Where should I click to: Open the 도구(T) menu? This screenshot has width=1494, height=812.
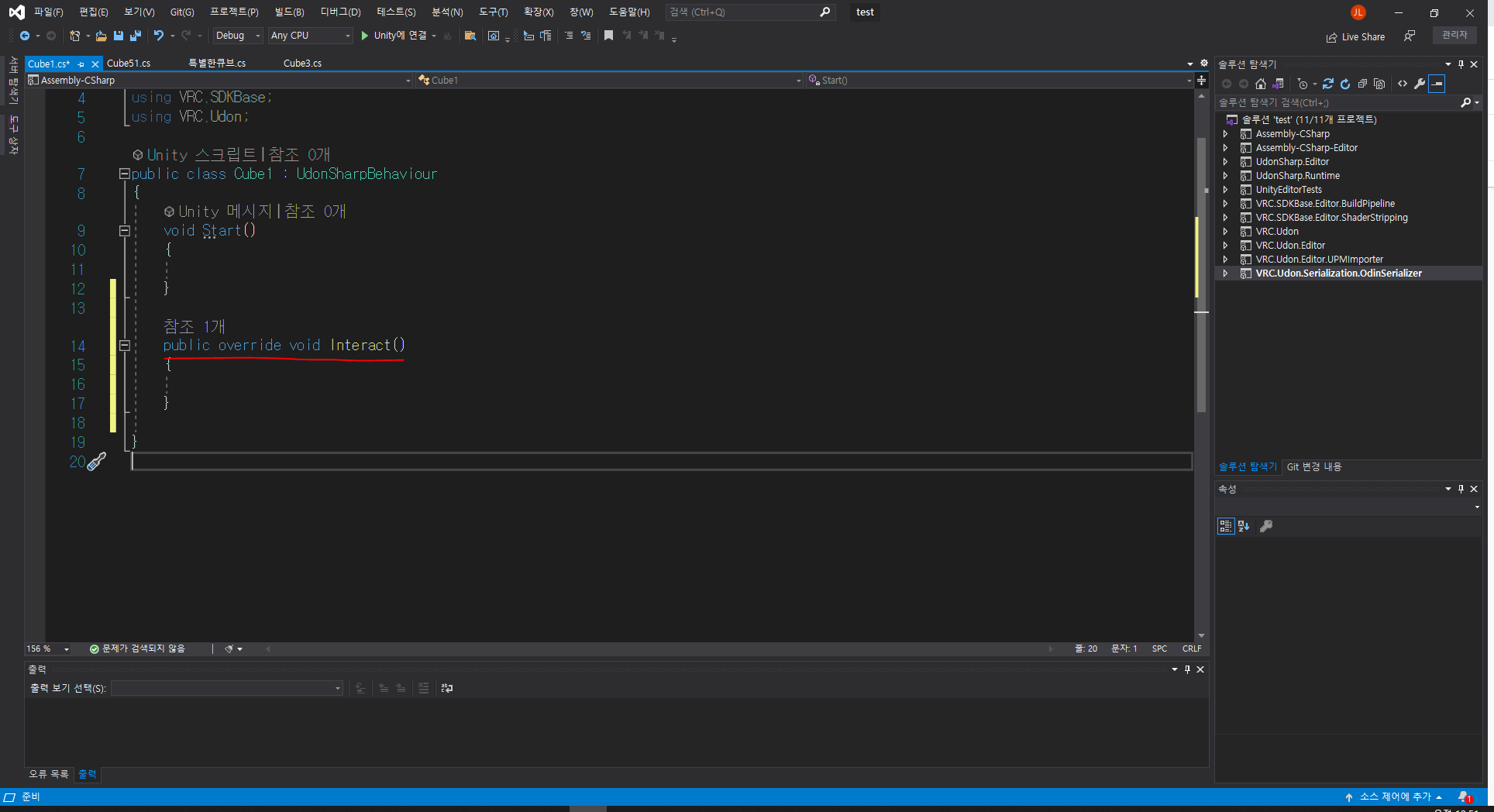click(493, 12)
